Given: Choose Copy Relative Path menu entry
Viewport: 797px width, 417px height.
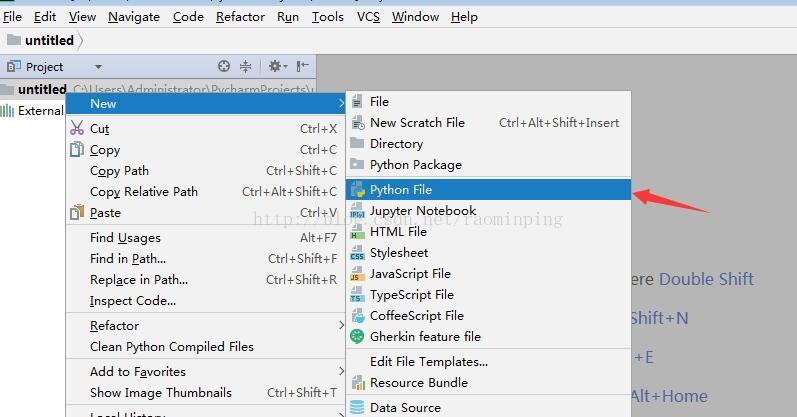Looking at the screenshot, I should pos(144,192).
